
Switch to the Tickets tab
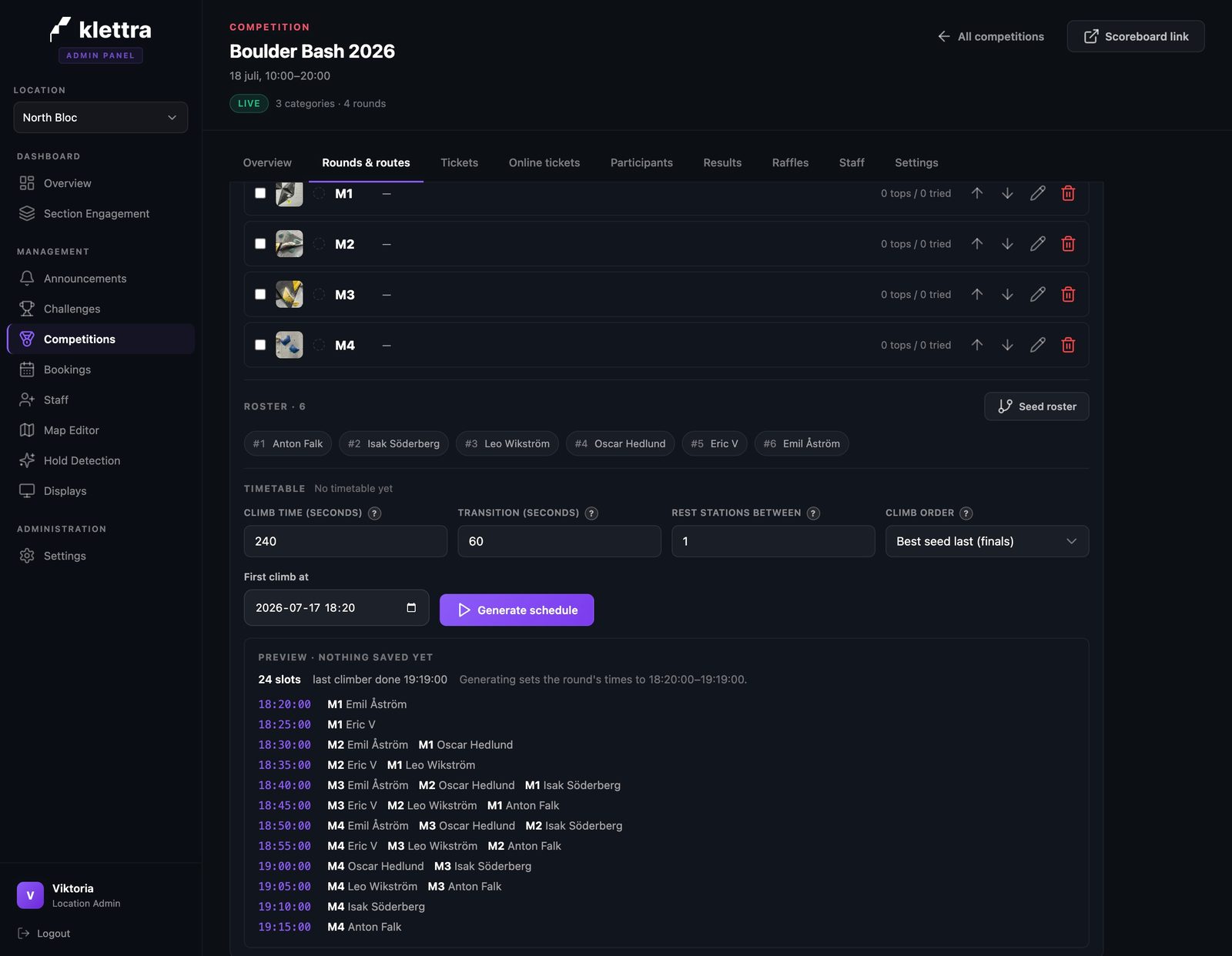point(459,162)
